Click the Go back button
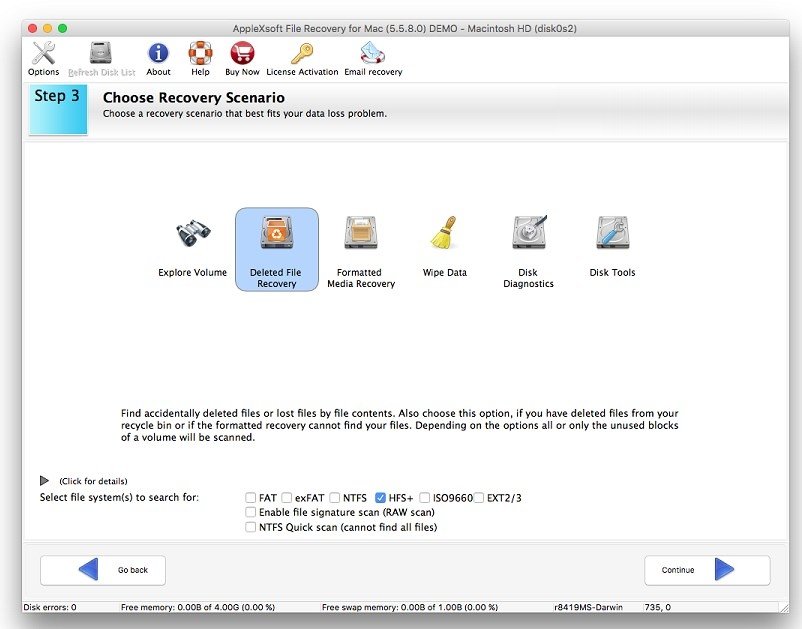 pos(103,570)
